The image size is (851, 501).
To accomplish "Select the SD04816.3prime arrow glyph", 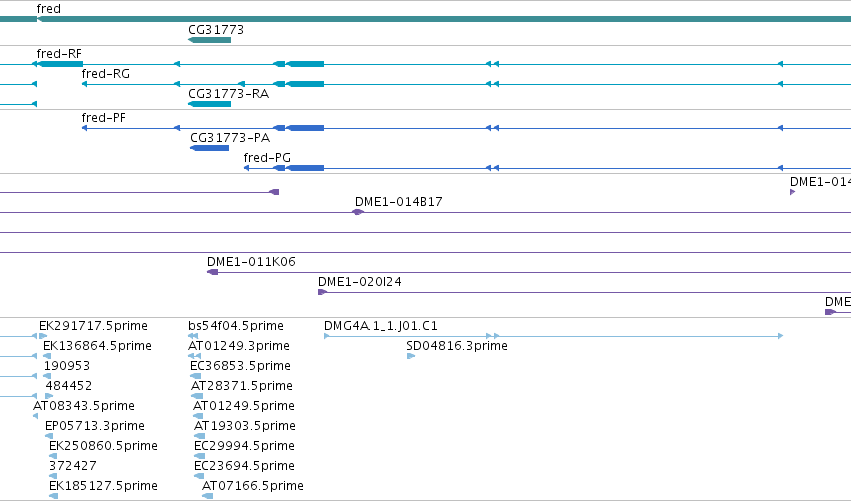I will [411, 356].
